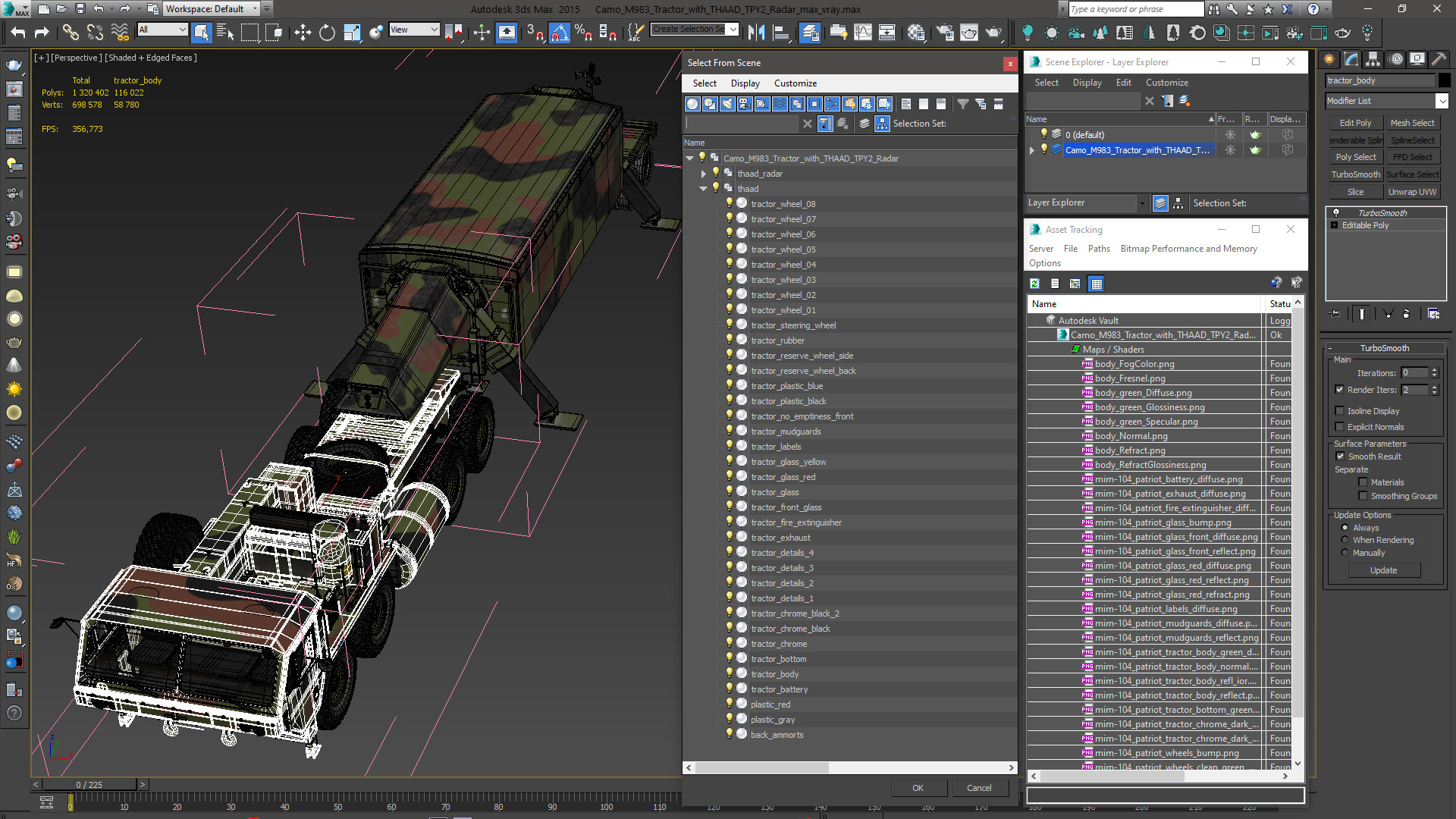Viewport: 1456px width, 819px height.
Task: Open Edit menu in Scene Explorer
Action: (1123, 83)
